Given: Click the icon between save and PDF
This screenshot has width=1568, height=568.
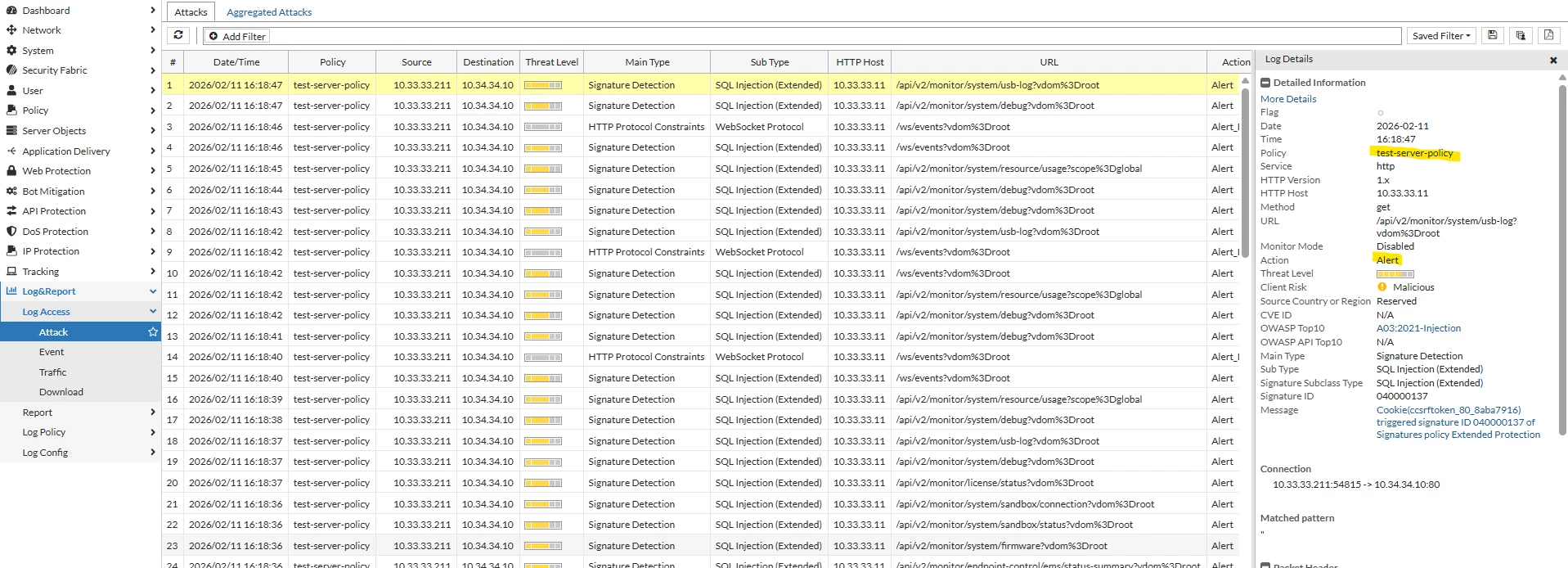Looking at the screenshot, I should tap(1521, 36).
